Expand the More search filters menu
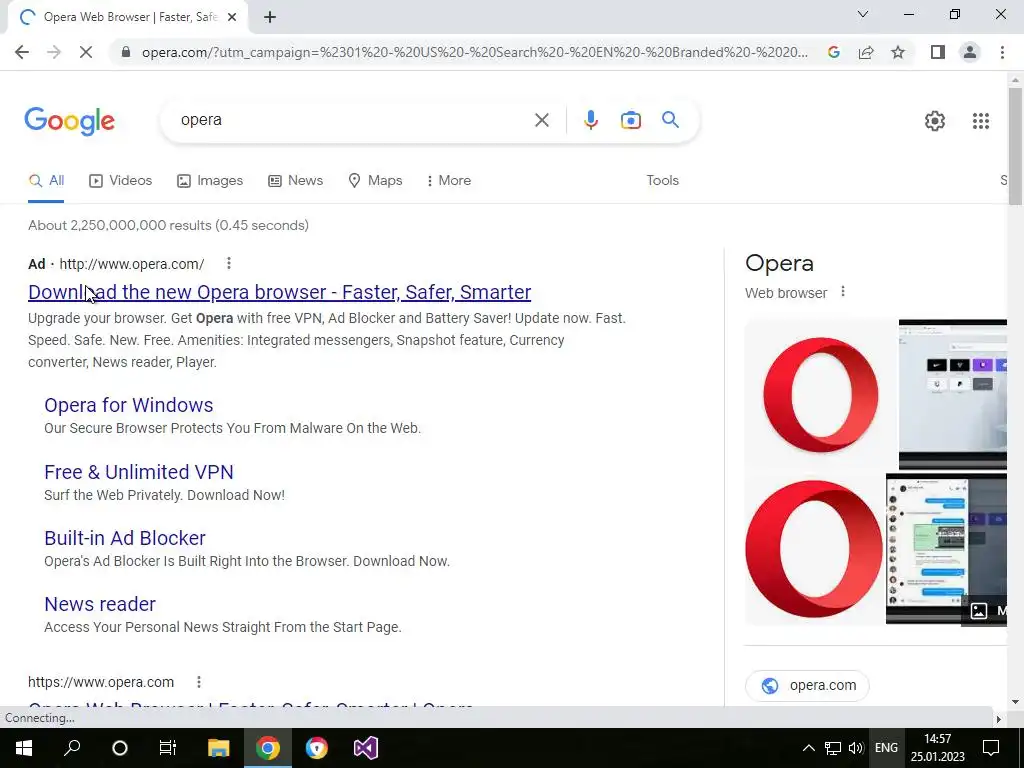The image size is (1024, 768). (448, 181)
